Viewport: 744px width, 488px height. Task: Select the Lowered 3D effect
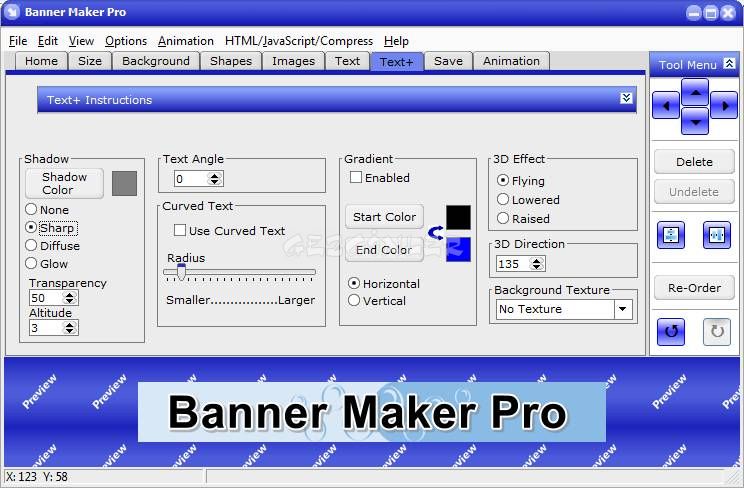502,199
